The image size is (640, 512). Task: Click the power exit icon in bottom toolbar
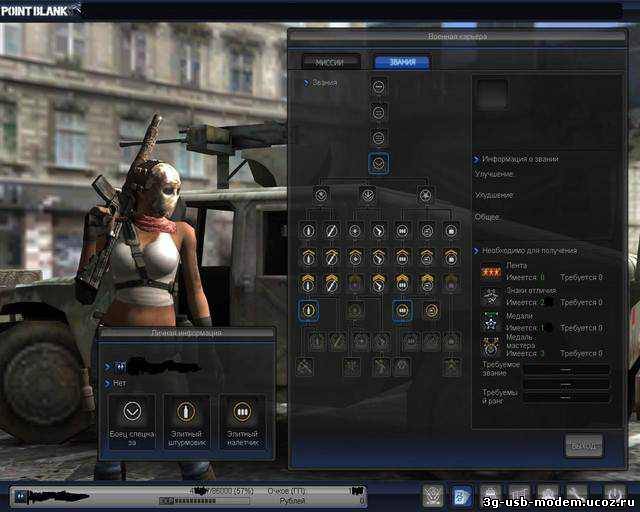(x=615, y=493)
